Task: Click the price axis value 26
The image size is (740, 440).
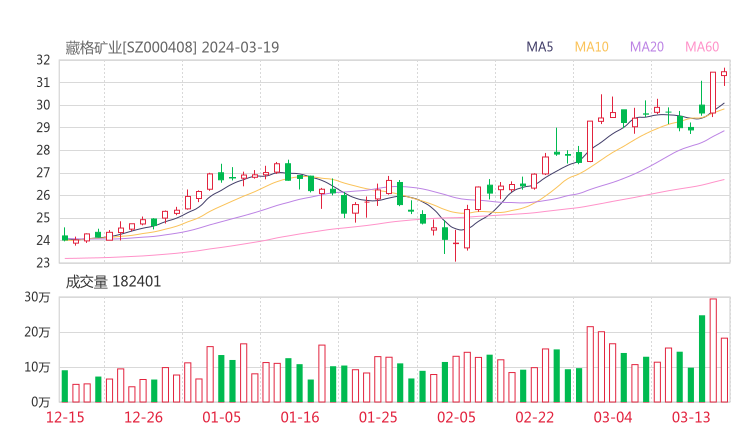Action: click(x=43, y=195)
